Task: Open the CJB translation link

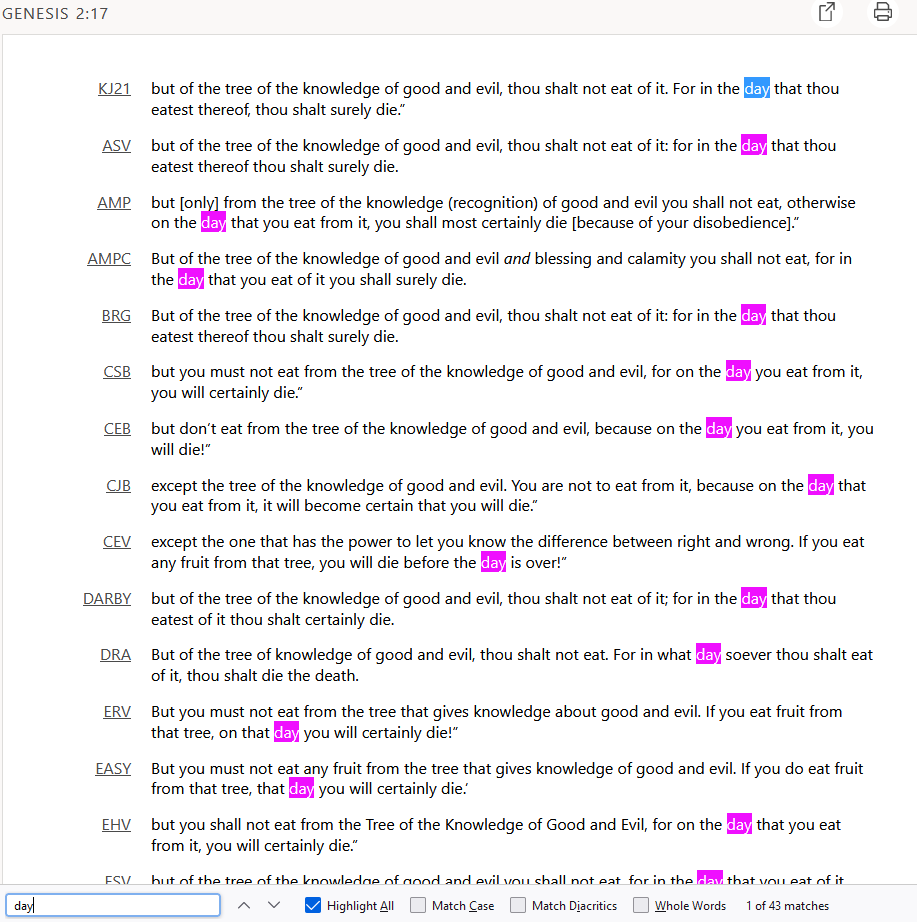Action: coord(118,486)
